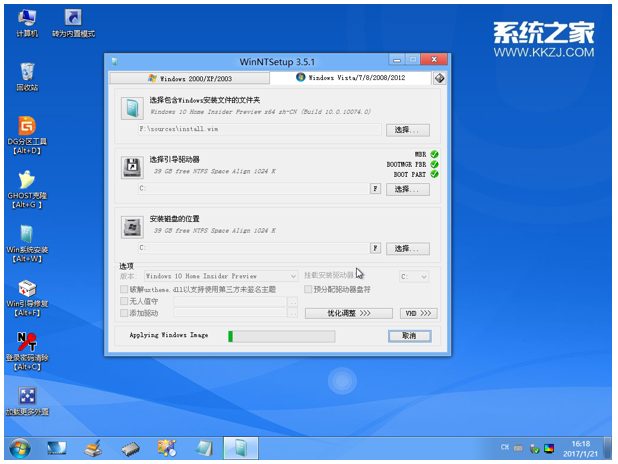Click the CK language indicator in tray

[x=504, y=447]
